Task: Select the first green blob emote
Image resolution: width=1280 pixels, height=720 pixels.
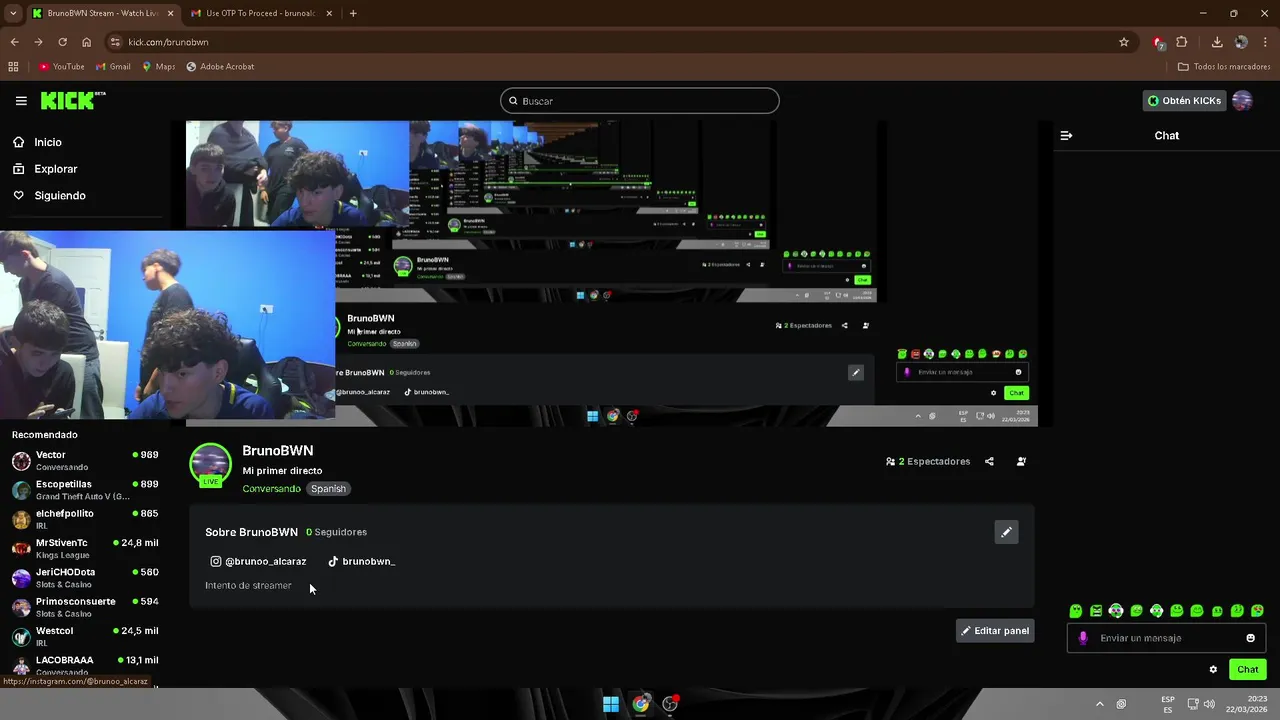Action: (1076, 611)
